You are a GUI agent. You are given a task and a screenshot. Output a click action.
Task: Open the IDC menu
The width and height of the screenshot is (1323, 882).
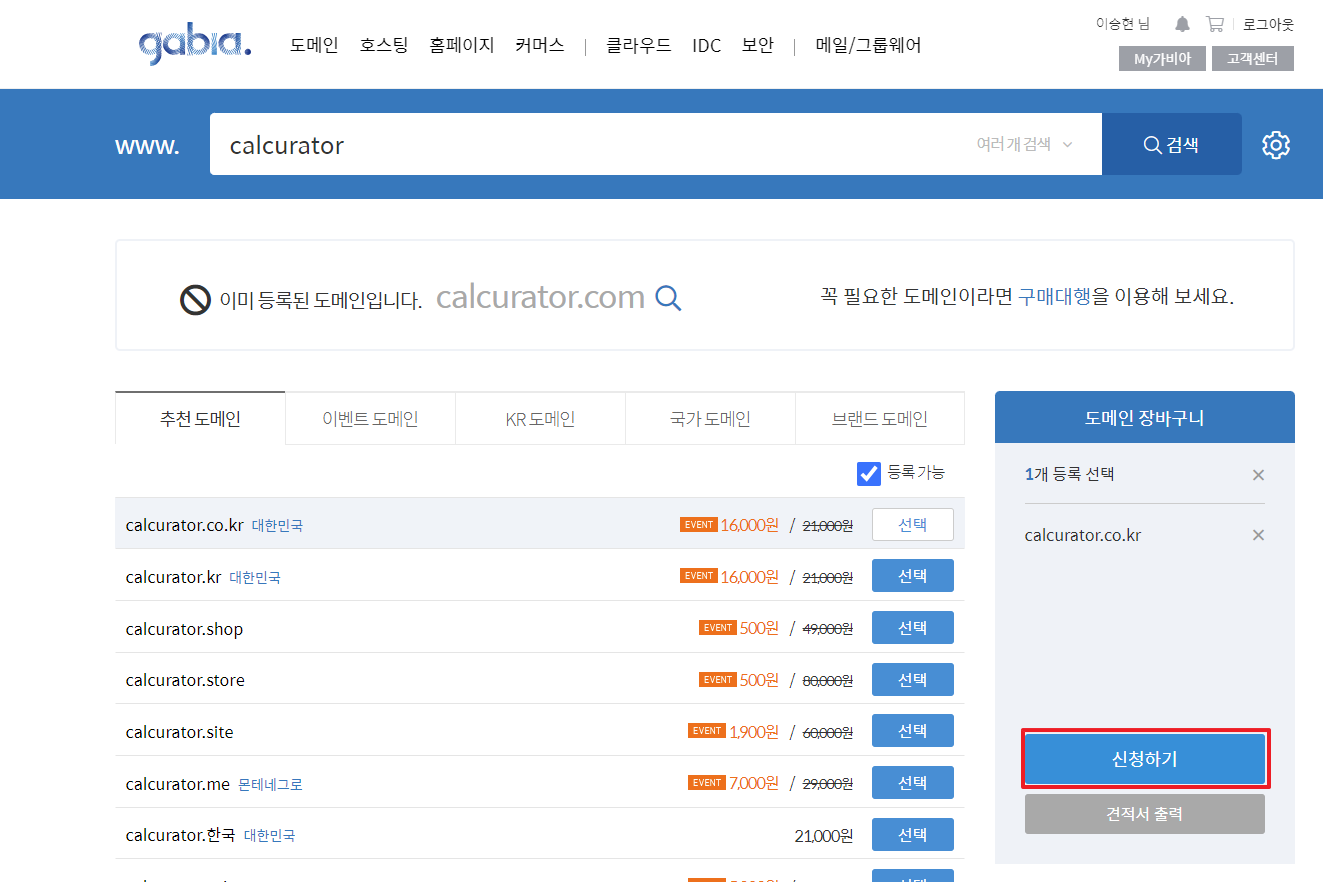706,45
